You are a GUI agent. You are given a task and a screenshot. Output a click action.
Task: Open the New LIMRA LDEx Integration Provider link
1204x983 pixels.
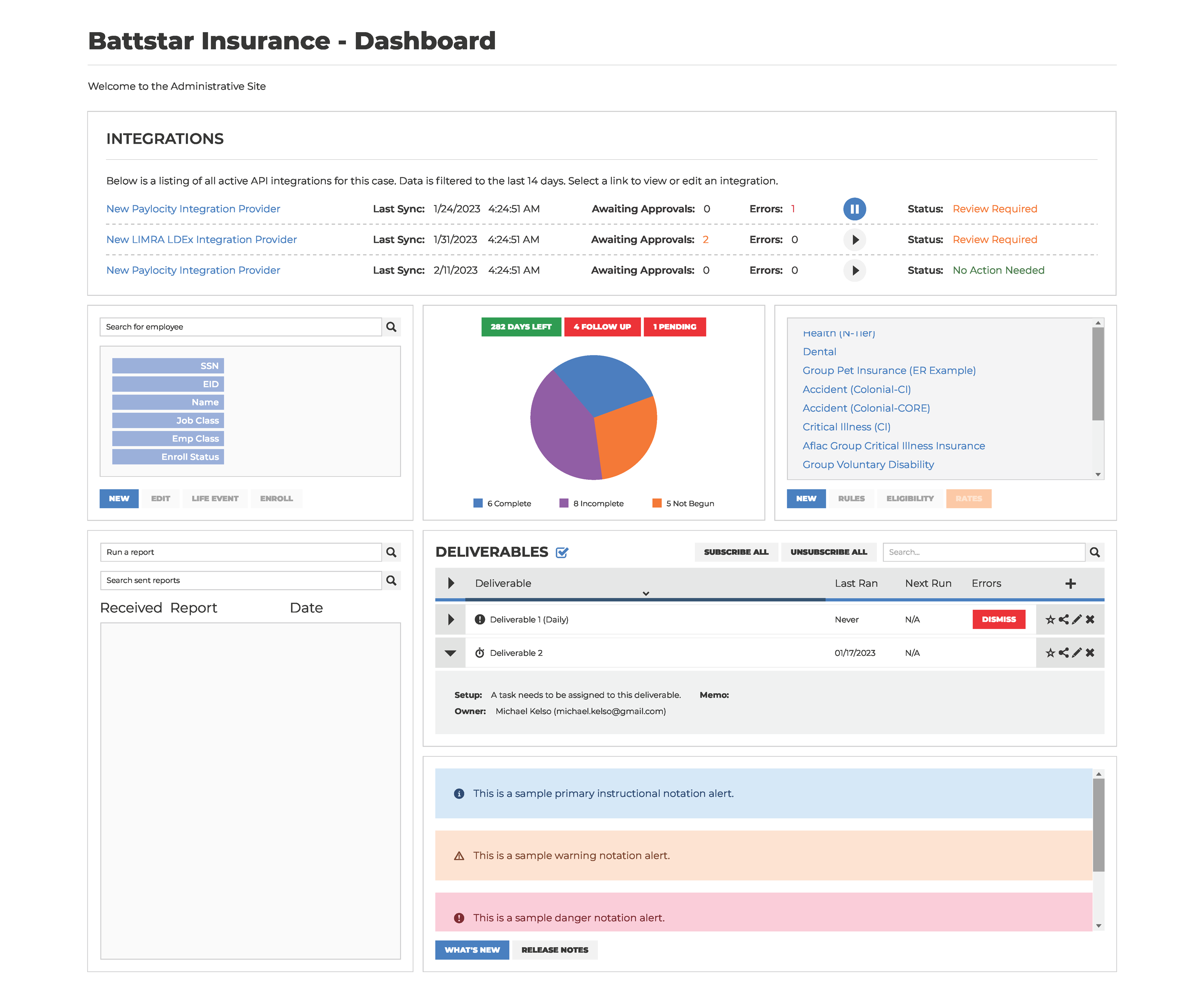[201, 240]
